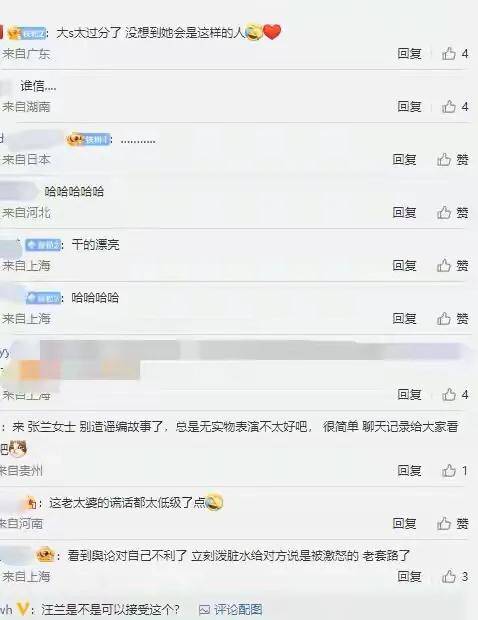Reply to the 干的漂亮 comment
This screenshot has width=478, height=620.
404,265
